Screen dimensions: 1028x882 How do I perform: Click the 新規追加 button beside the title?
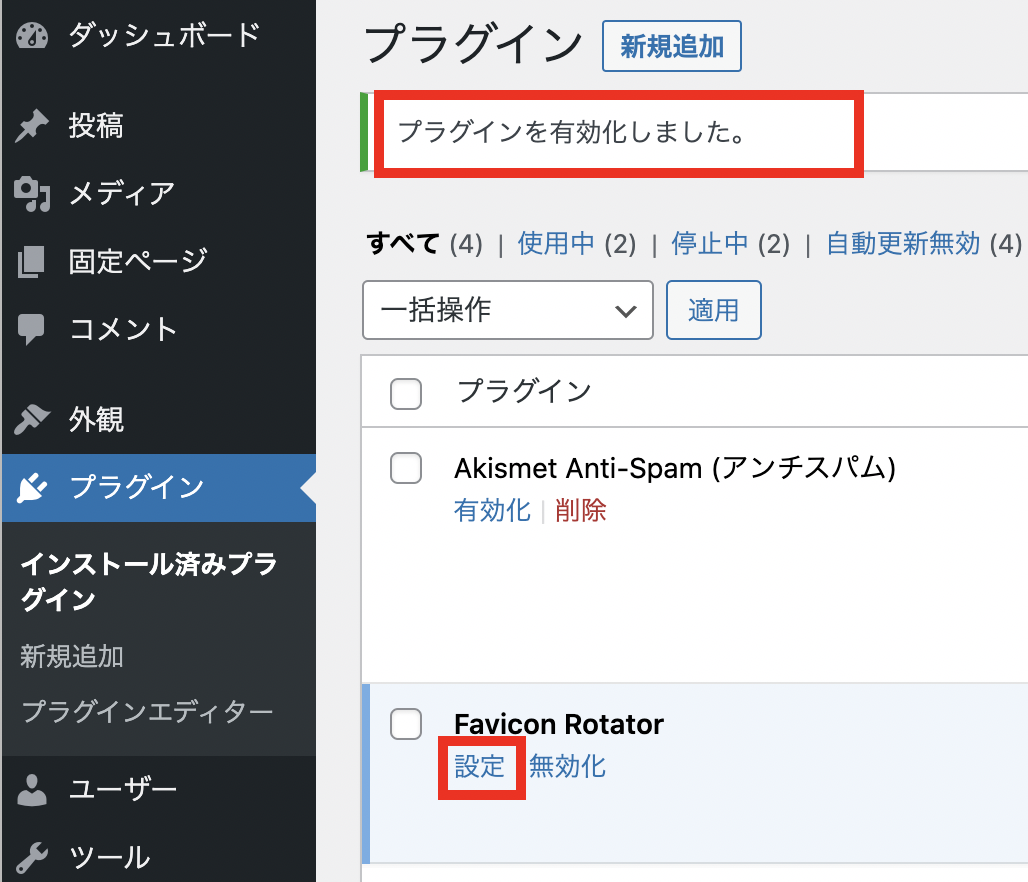point(671,47)
